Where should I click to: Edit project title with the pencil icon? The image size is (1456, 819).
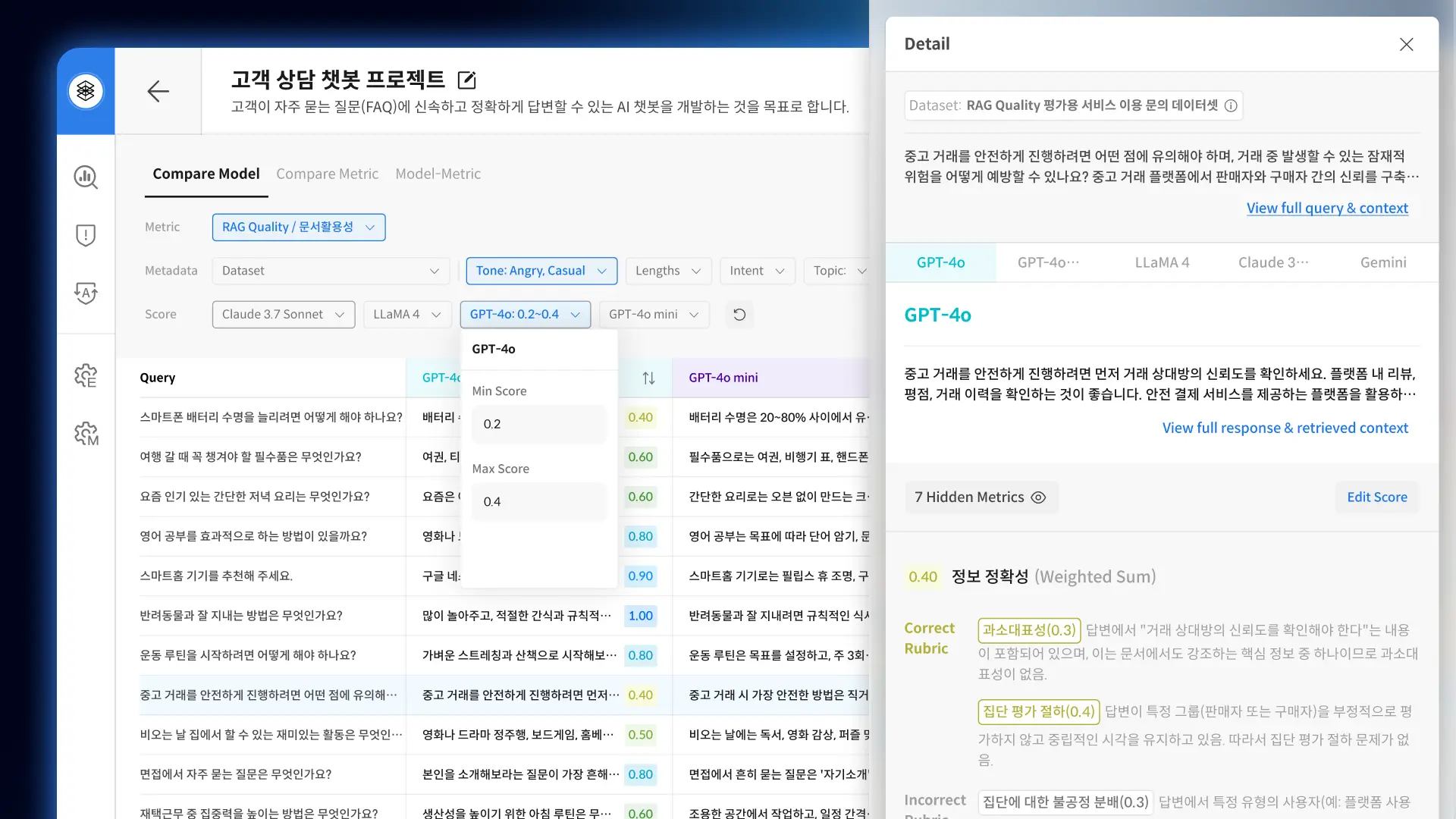click(467, 80)
